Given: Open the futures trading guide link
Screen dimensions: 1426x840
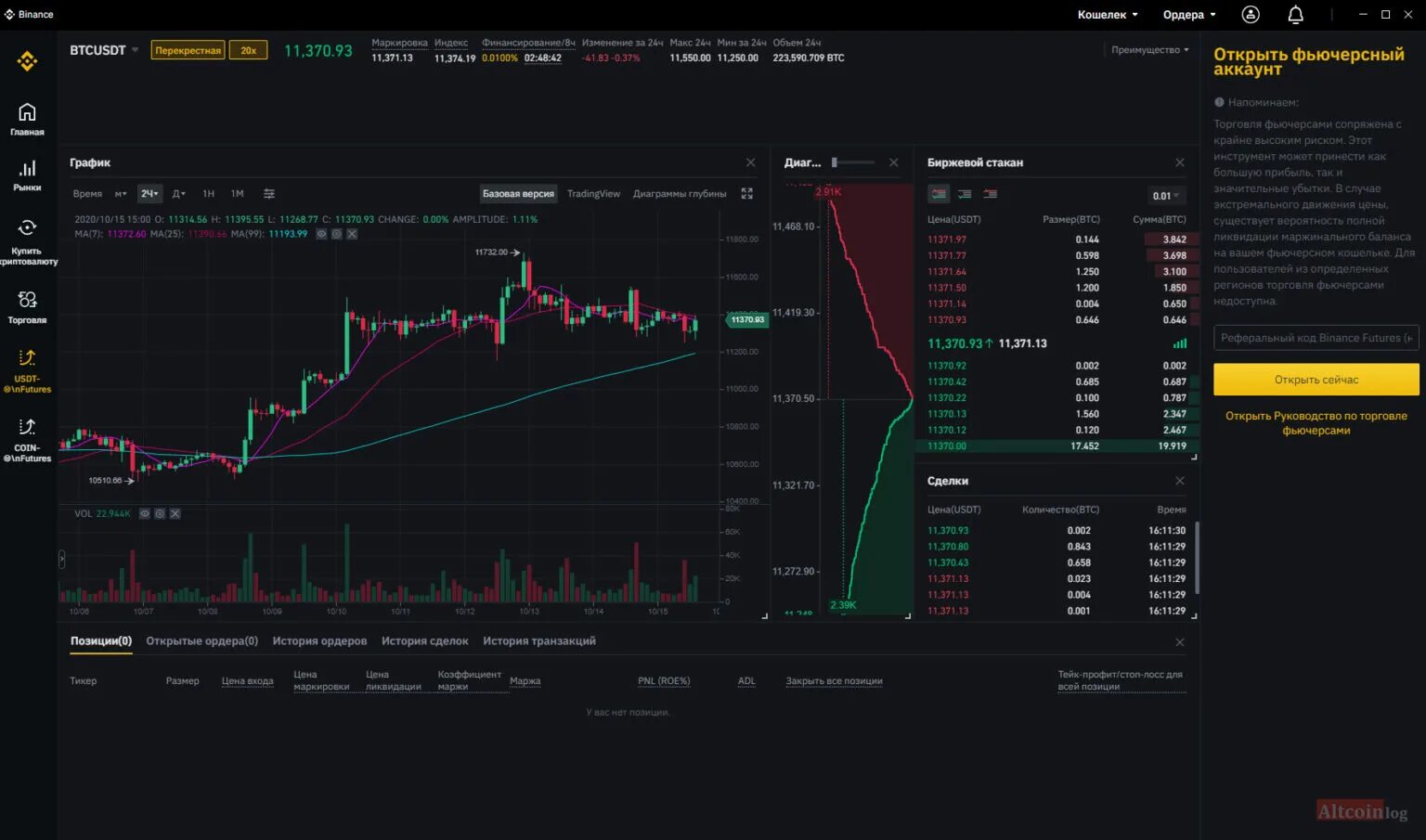Looking at the screenshot, I should [1316, 423].
